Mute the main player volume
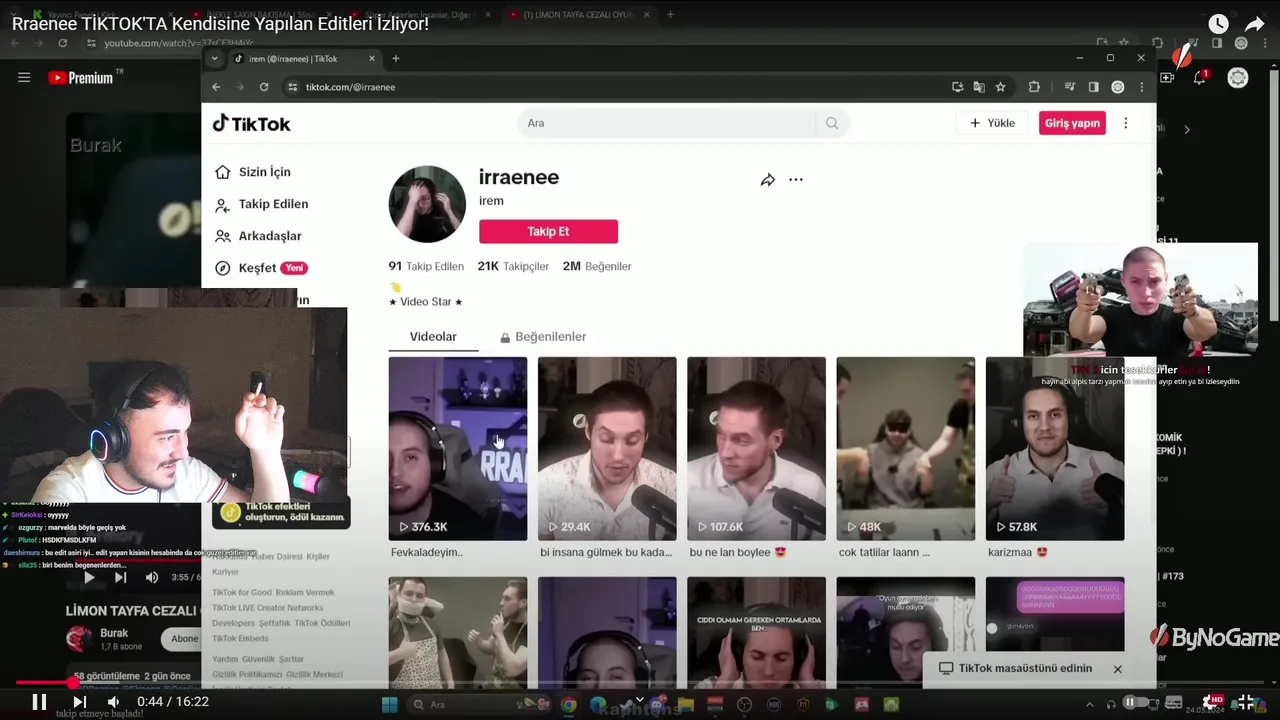 [x=113, y=702]
